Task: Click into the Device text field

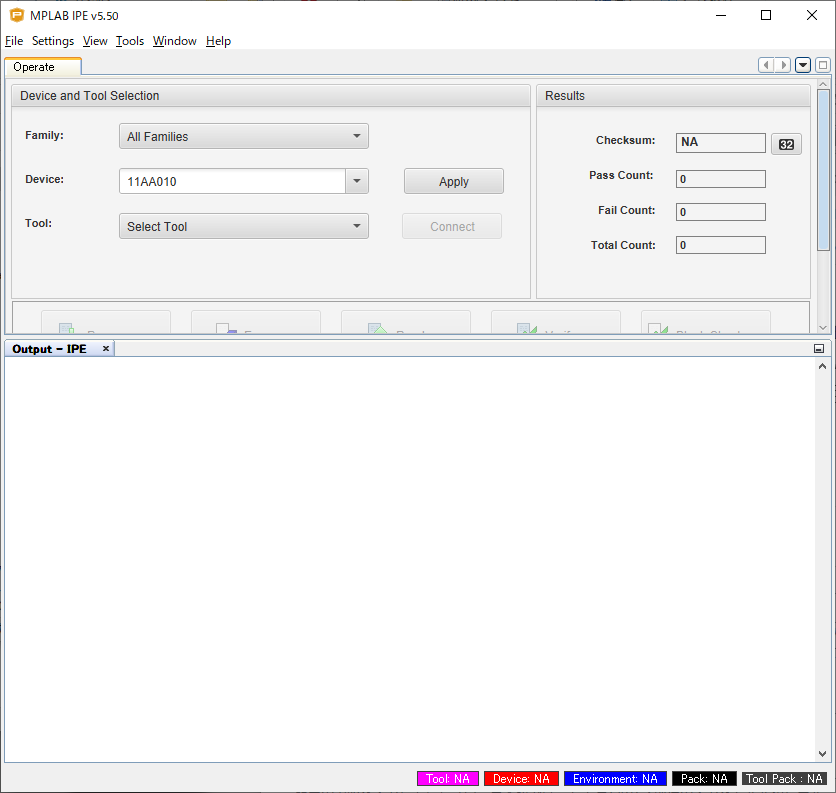Action: pyautogui.click(x=232, y=181)
